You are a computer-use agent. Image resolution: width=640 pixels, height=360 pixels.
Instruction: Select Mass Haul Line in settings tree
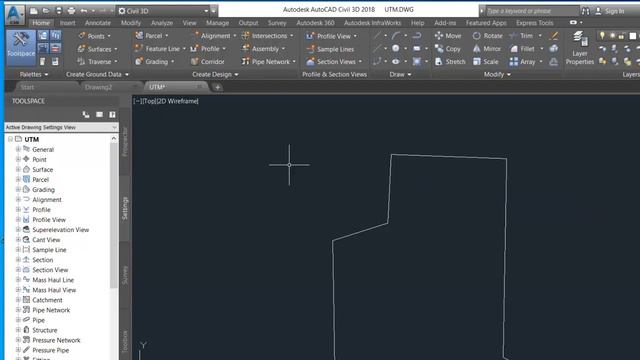53,280
